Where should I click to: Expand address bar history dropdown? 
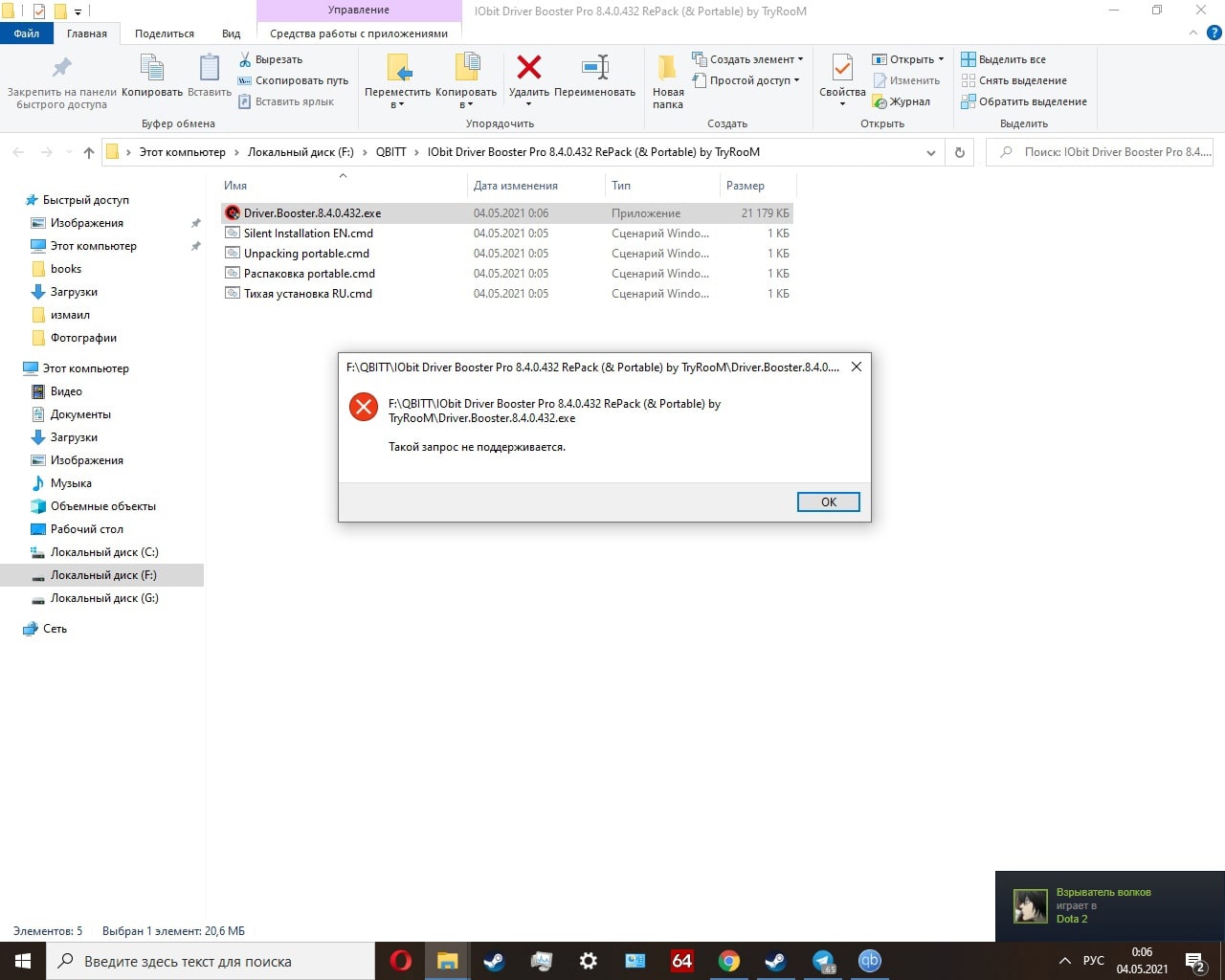[931, 151]
